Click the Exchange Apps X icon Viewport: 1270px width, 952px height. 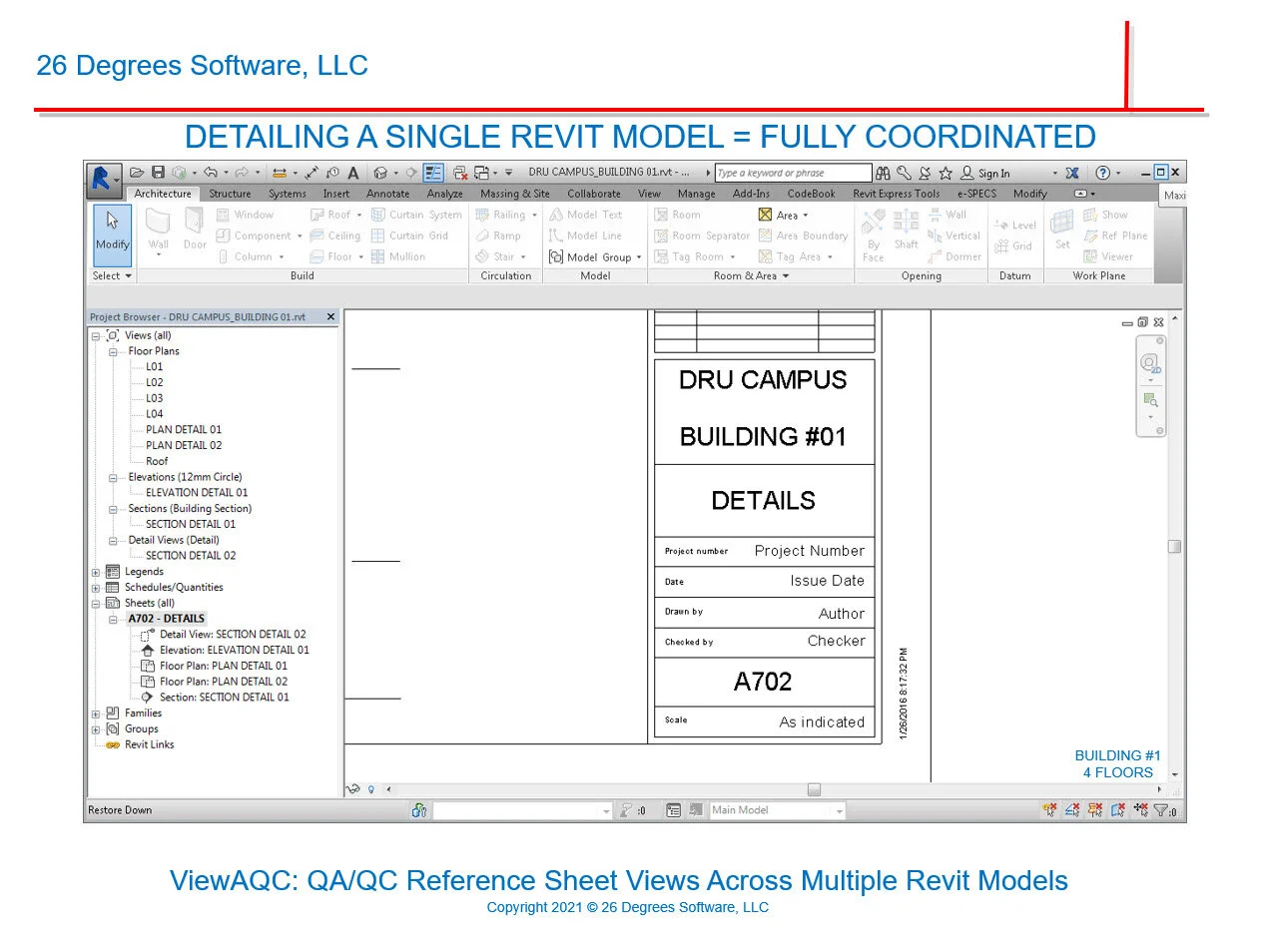(1072, 173)
